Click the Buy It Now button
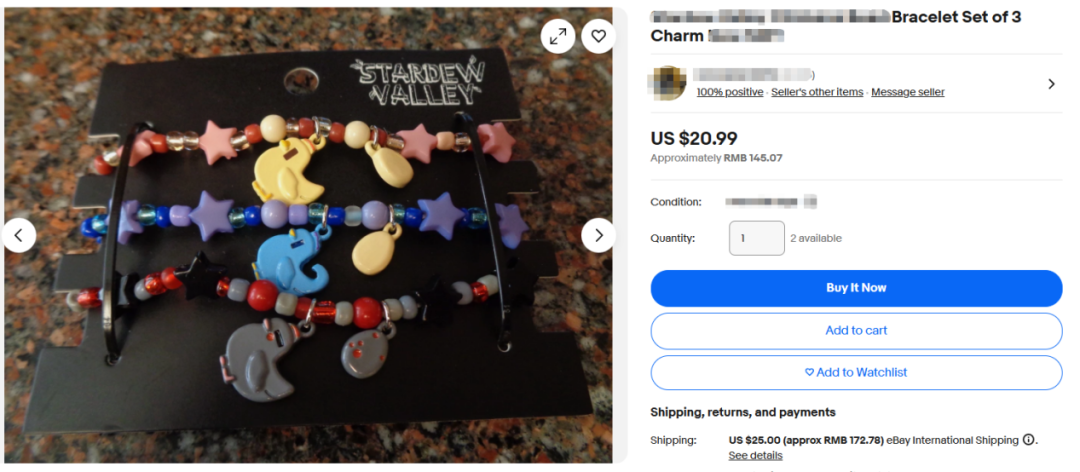The width and height of the screenshot is (1080, 472). [856, 288]
